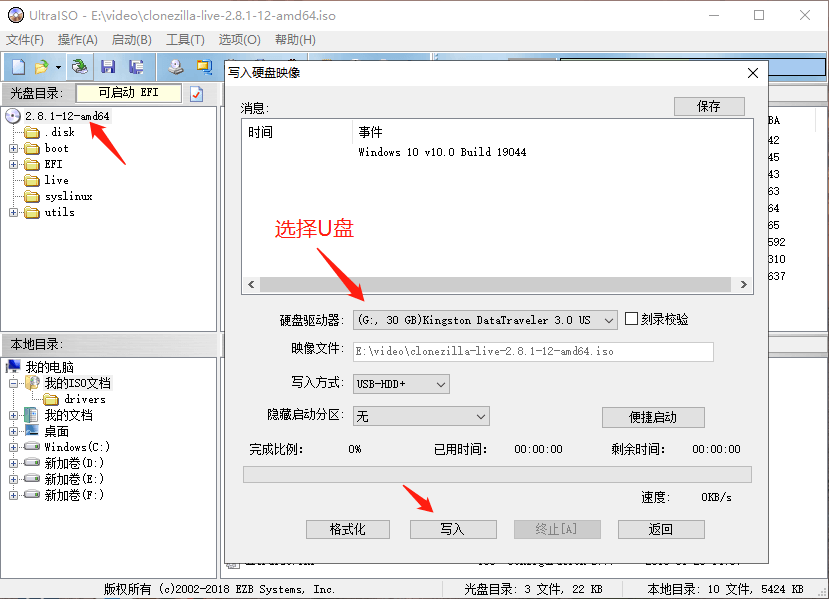This screenshot has width=829, height=599.
Task: Click the Save As toolbar icon
Action: click(136, 67)
